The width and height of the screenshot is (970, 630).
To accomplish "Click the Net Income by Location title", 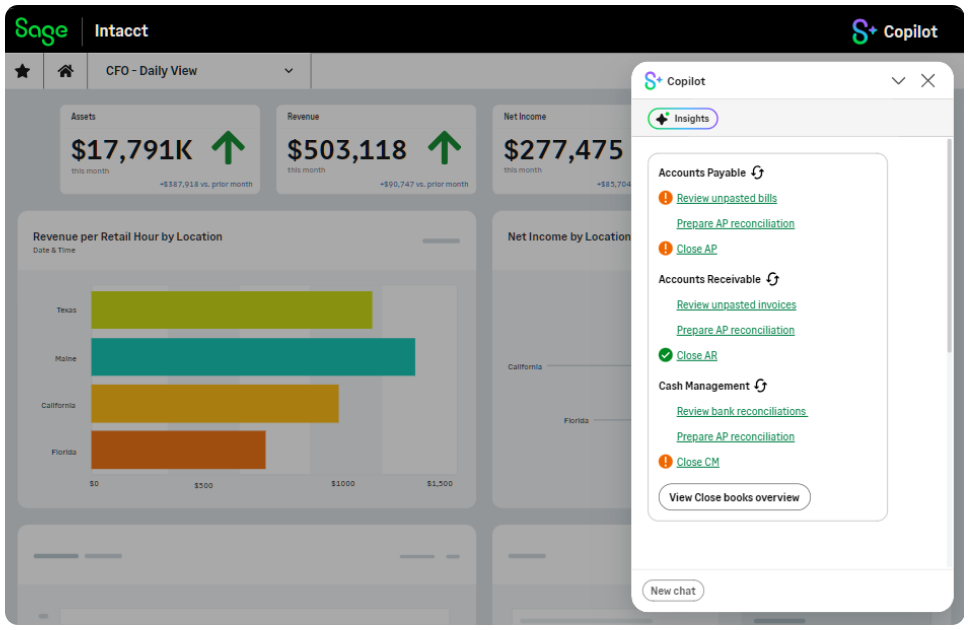I will [x=569, y=236].
